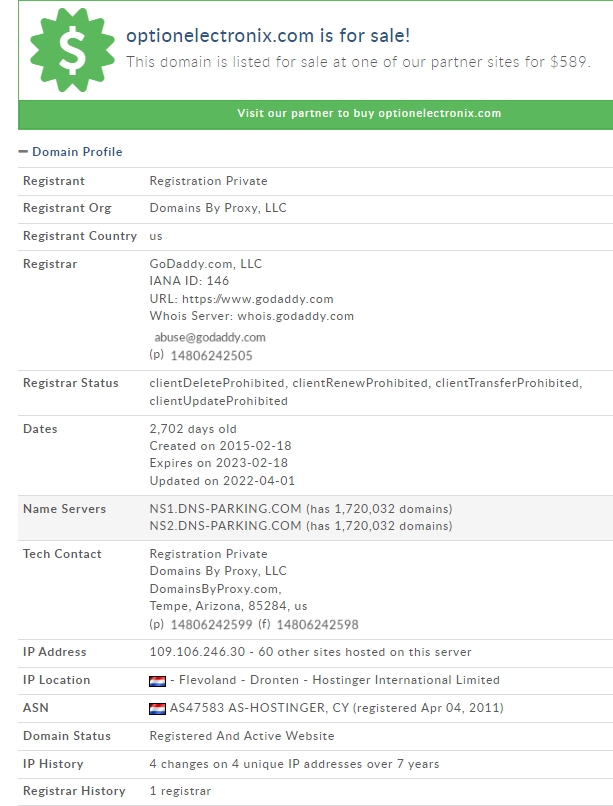Image resolution: width=613 pixels, height=806 pixels.
Task: Open NS1.DNS-PARKING.COM name server entry
Action: click(225, 508)
